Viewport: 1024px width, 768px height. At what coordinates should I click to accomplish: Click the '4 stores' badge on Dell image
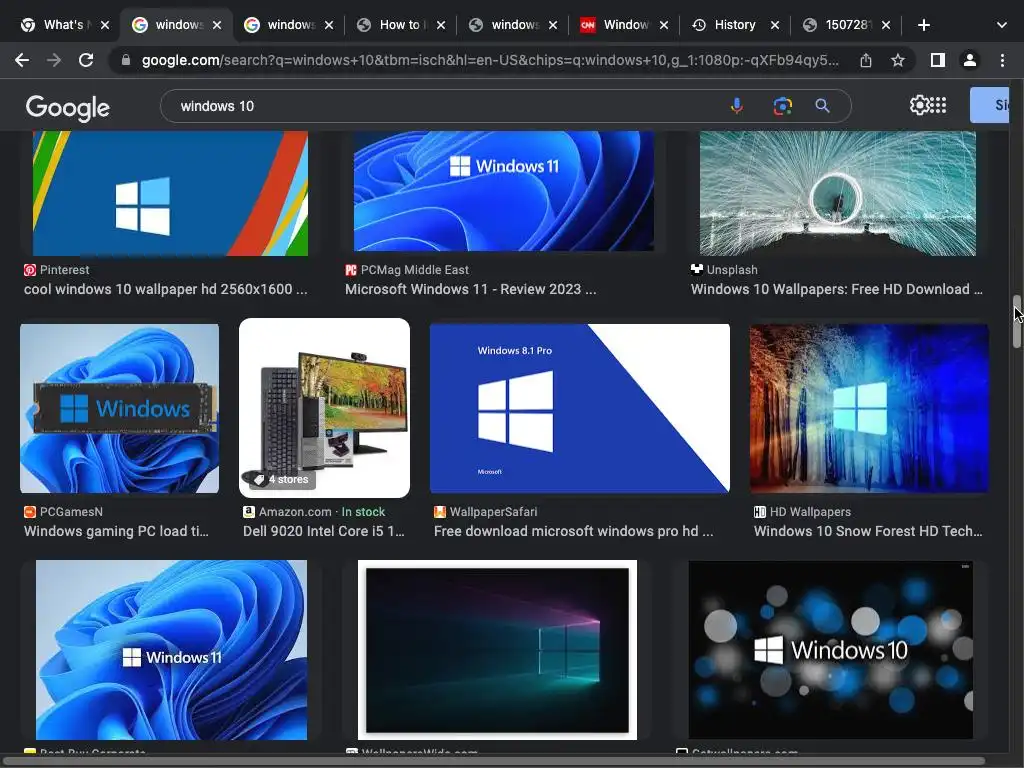[281, 479]
